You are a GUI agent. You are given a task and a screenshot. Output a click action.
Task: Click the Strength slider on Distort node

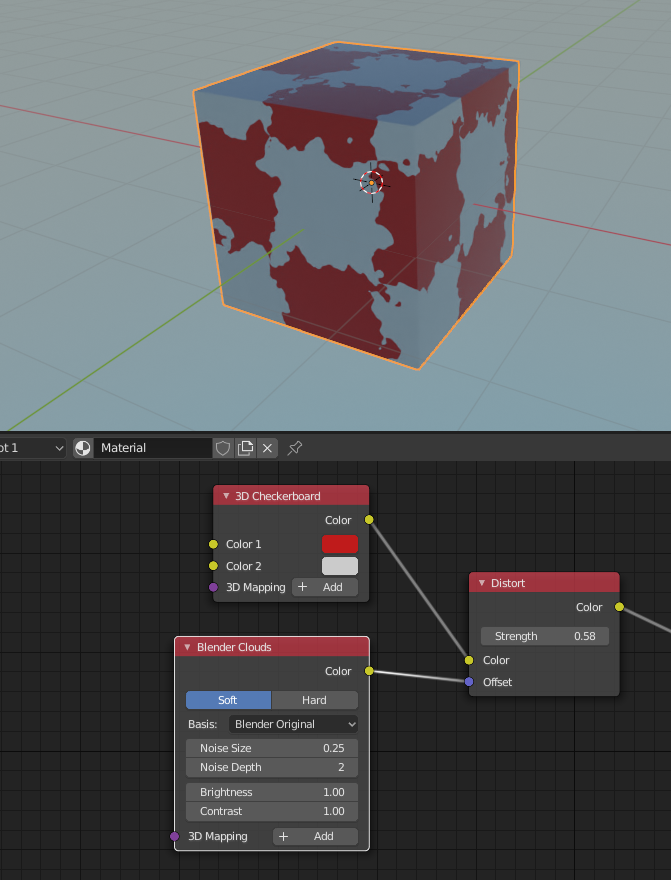pos(544,636)
